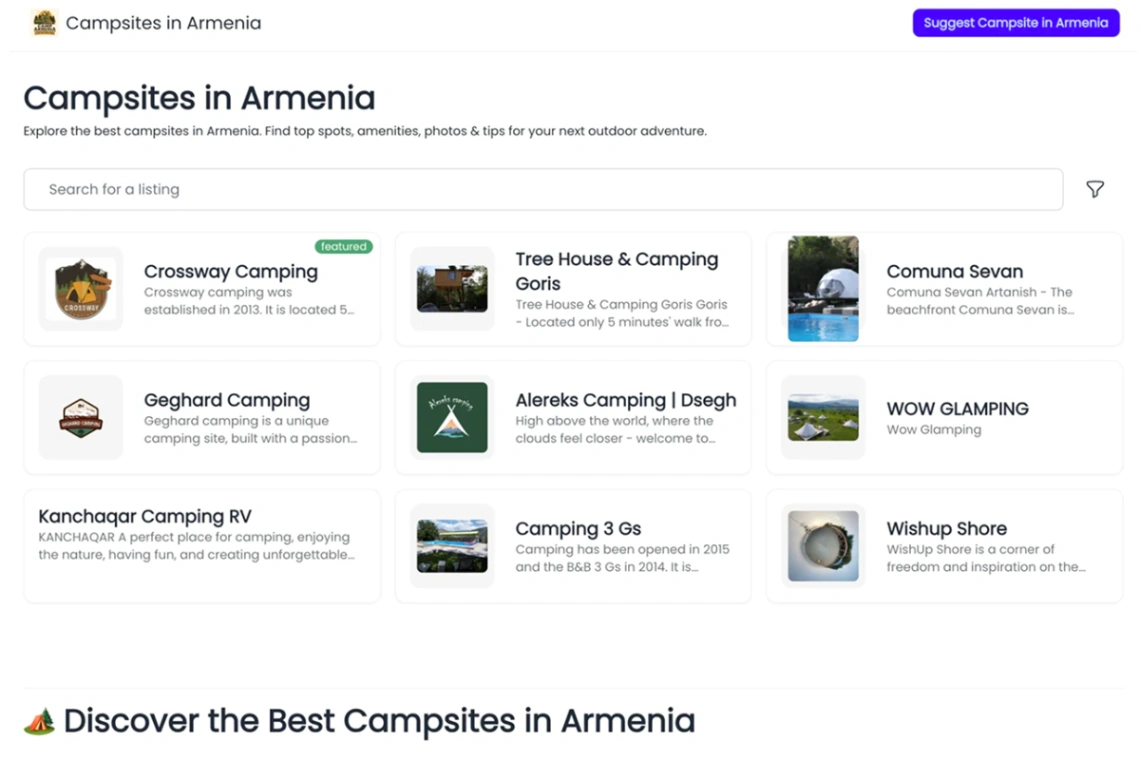
Task: Click text 'Geghard camping is a unique'
Action: 236,421
